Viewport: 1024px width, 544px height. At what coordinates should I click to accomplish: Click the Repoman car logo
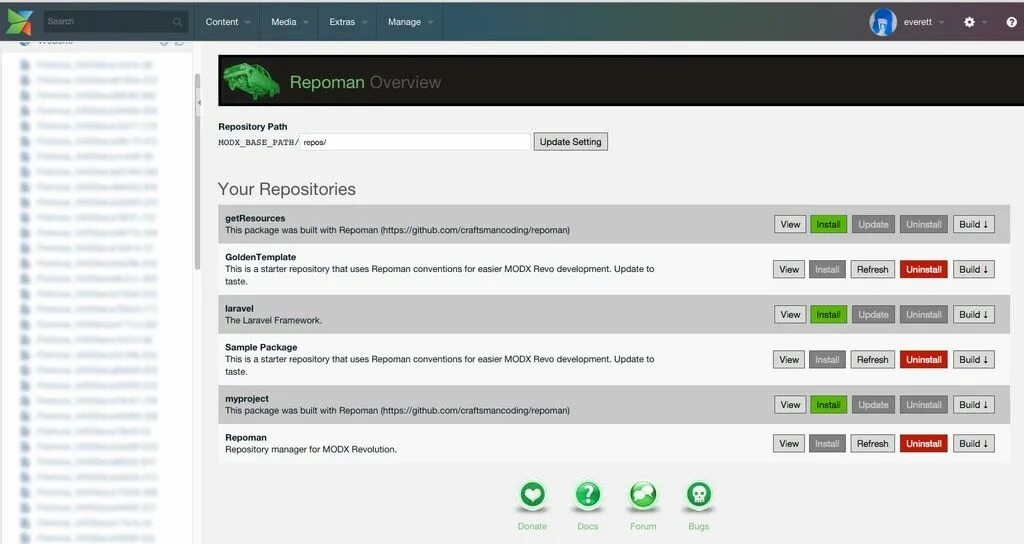[x=251, y=81]
